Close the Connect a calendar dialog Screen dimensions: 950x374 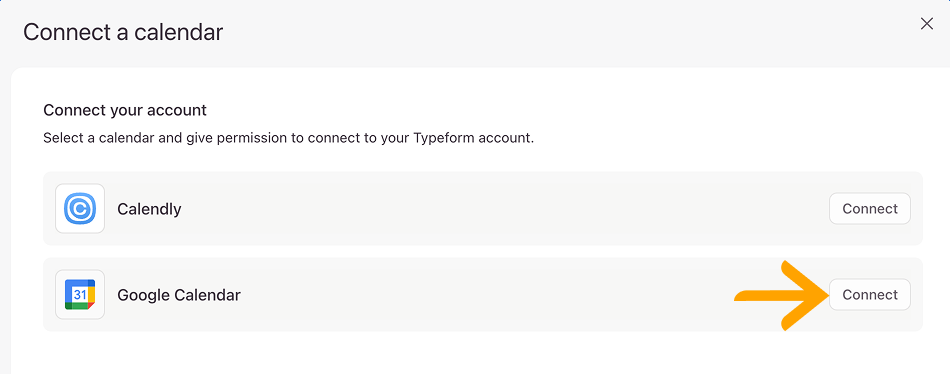click(926, 24)
